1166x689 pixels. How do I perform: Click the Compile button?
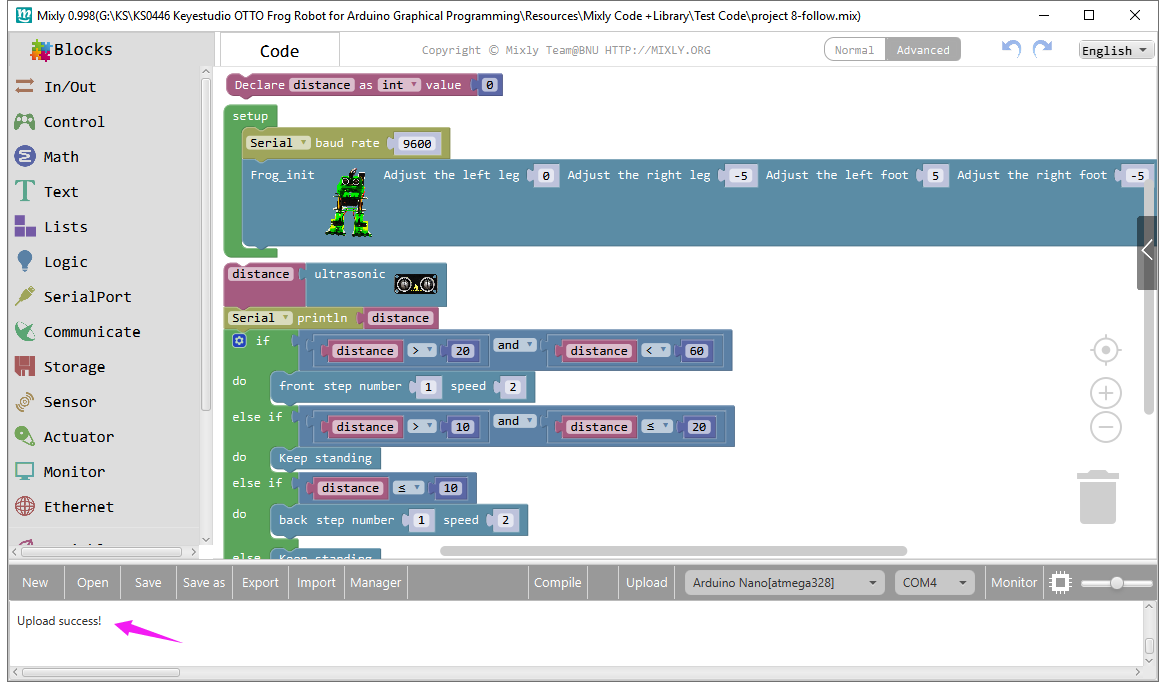click(x=558, y=583)
